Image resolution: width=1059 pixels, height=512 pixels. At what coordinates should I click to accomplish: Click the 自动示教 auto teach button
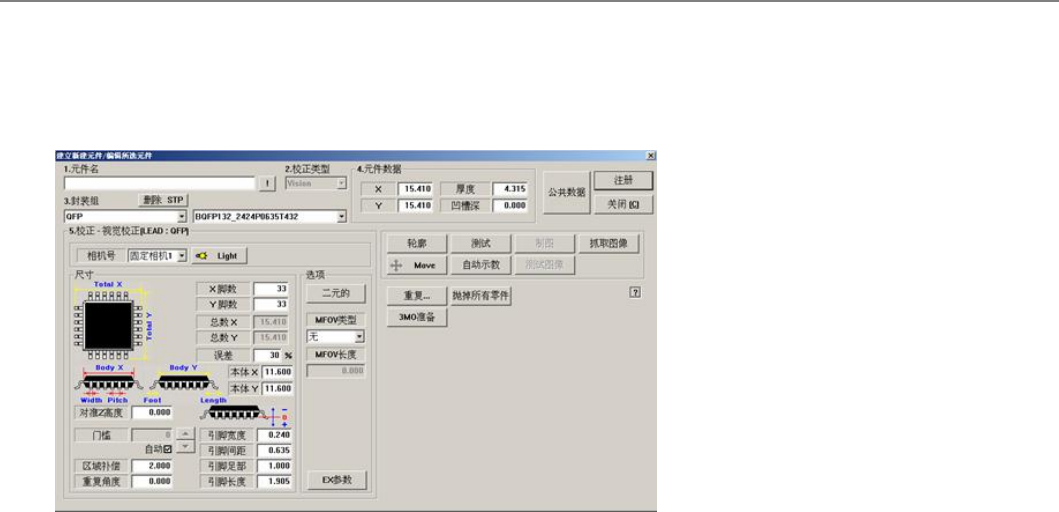pos(481,265)
